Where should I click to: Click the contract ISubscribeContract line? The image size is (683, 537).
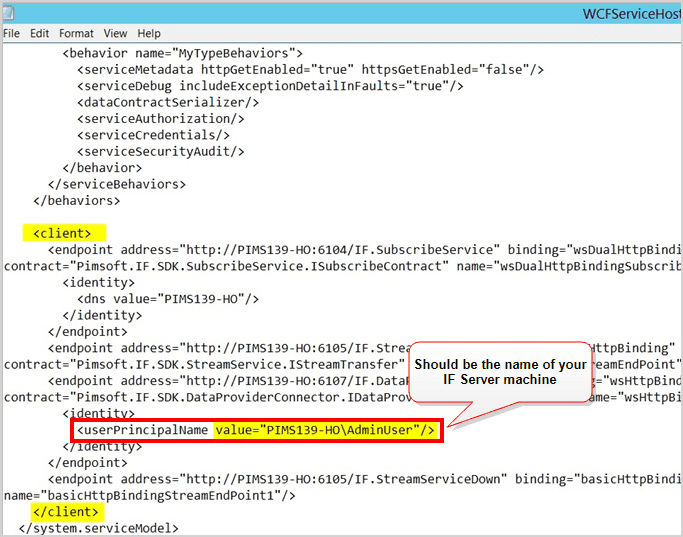tap(343, 267)
